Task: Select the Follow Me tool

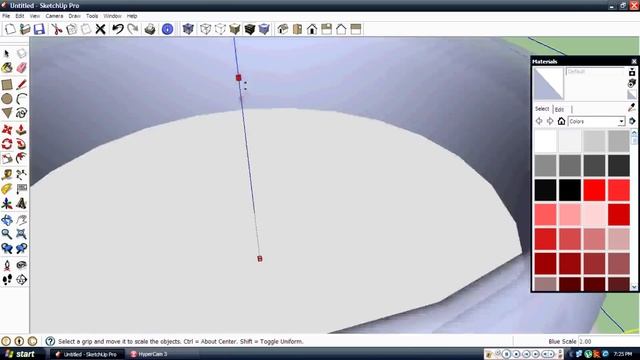Action: (x=22, y=144)
